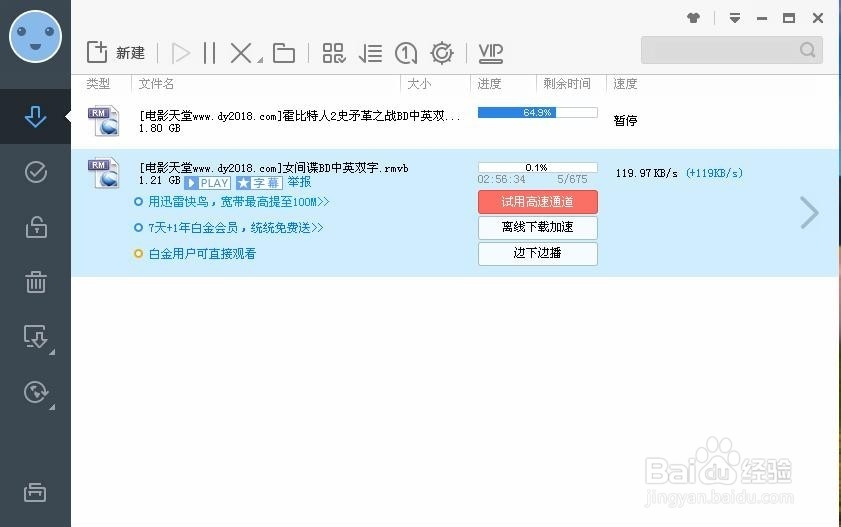Sort by 进度 column header
The width and height of the screenshot is (841, 527).
click(489, 84)
